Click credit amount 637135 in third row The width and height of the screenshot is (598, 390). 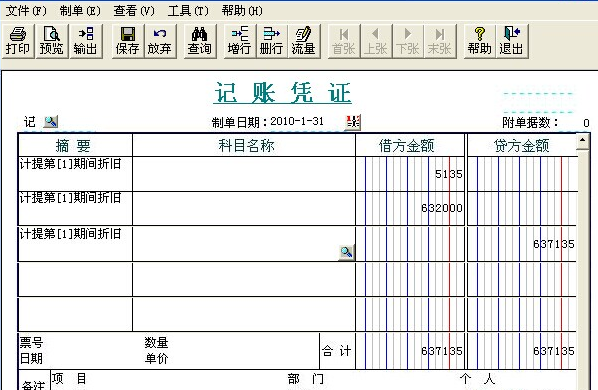coord(554,244)
